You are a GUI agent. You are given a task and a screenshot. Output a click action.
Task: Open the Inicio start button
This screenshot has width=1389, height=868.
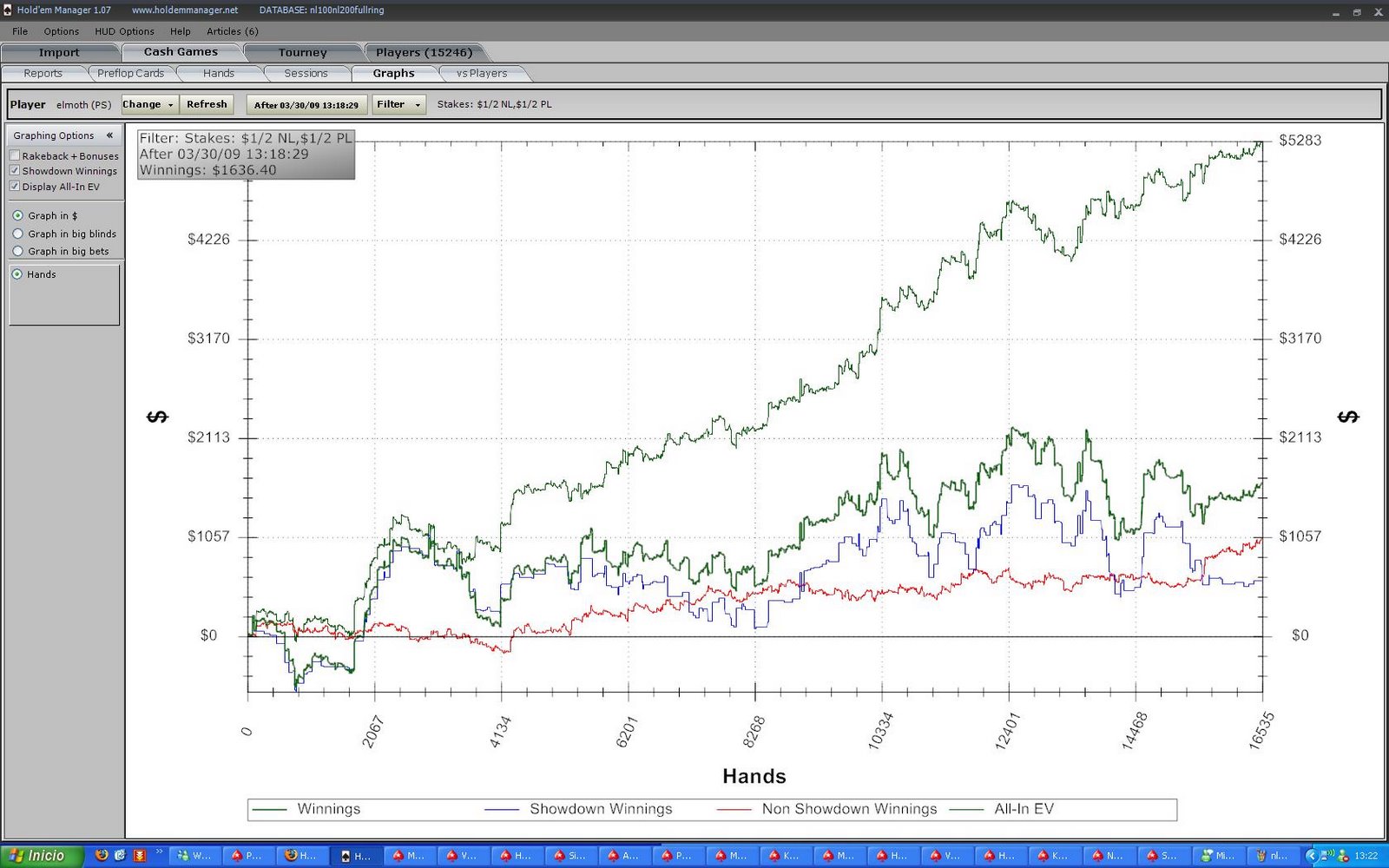point(41,856)
